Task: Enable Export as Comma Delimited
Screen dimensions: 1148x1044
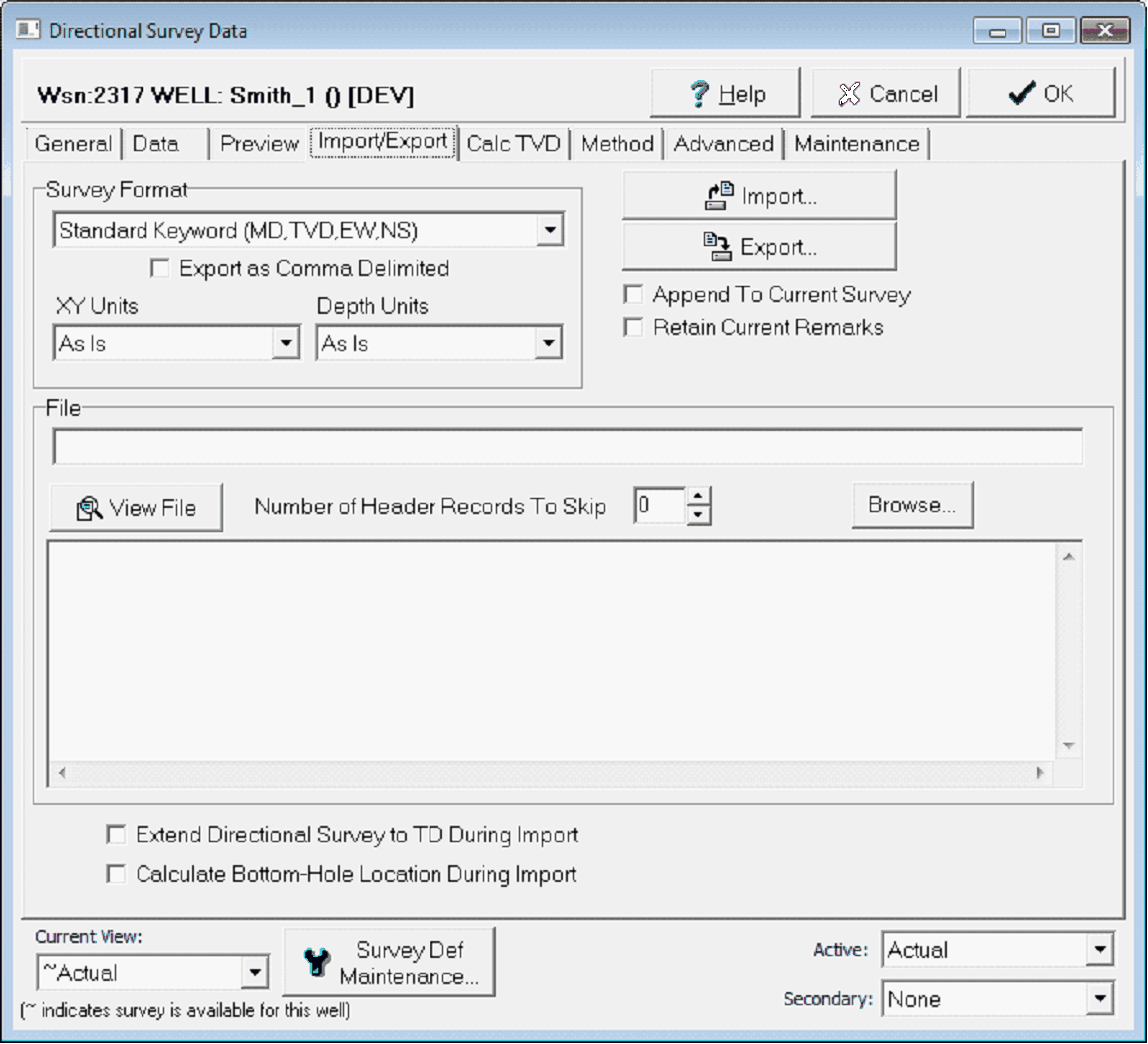Action: tap(159, 268)
